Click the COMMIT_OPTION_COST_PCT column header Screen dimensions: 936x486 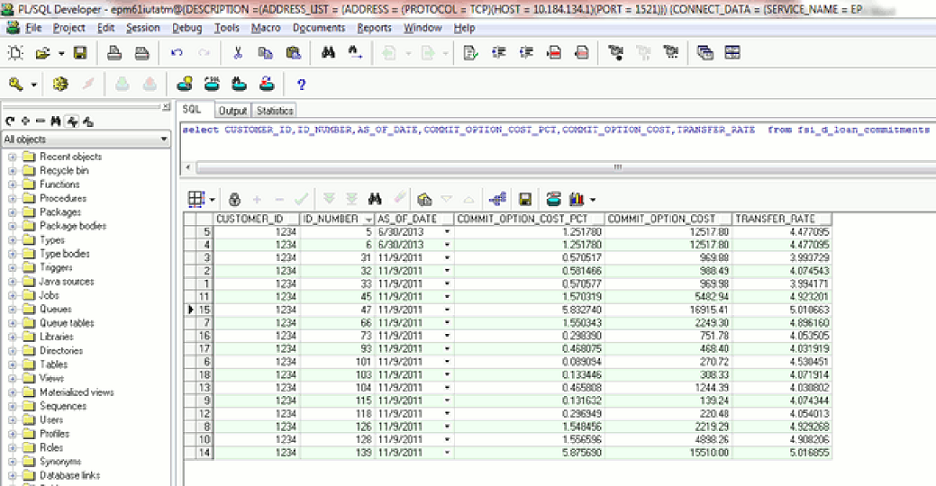pyautogui.click(x=529, y=219)
